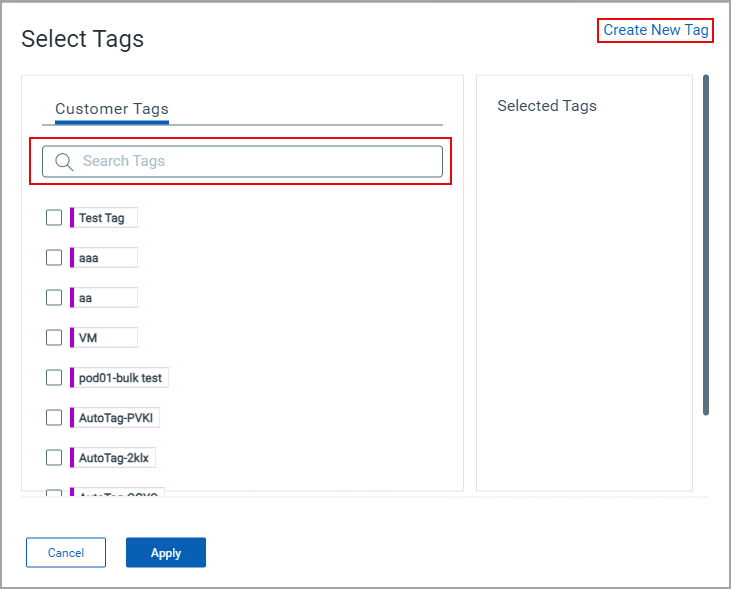731x589 pixels.
Task: Check the Test Tag checkbox
Action: pyautogui.click(x=54, y=217)
